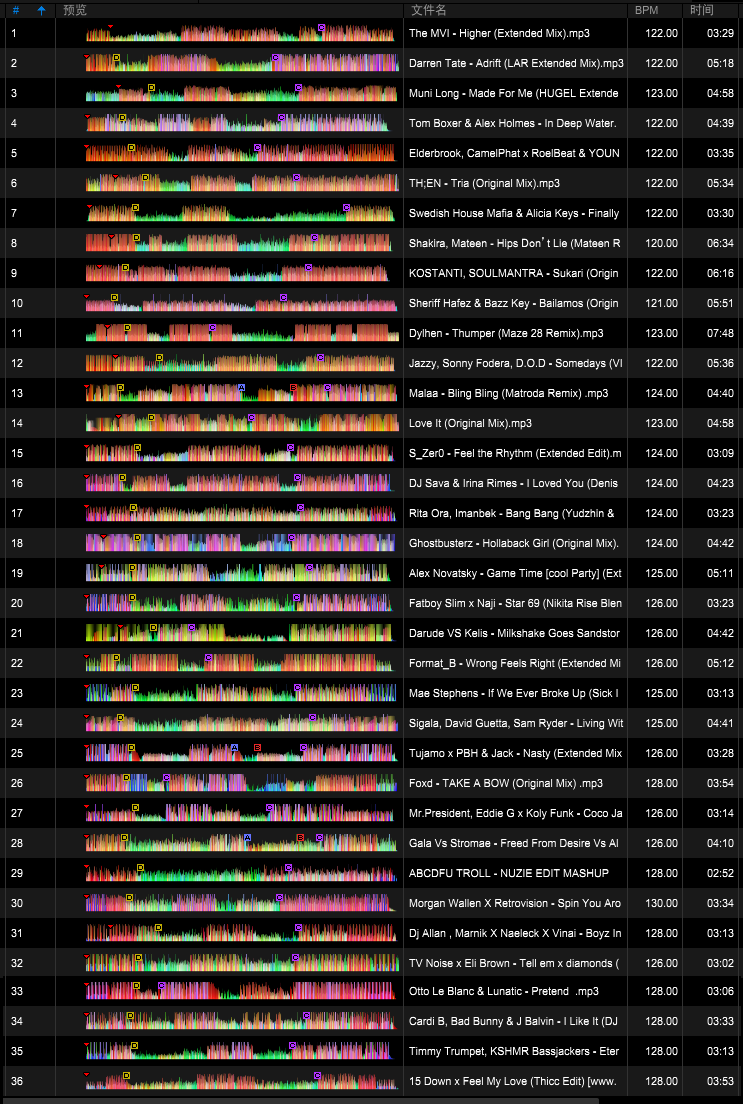
Task: Click the KOSTANTI, SOULMANTRA - Sukari waveform preview
Action: point(237,273)
